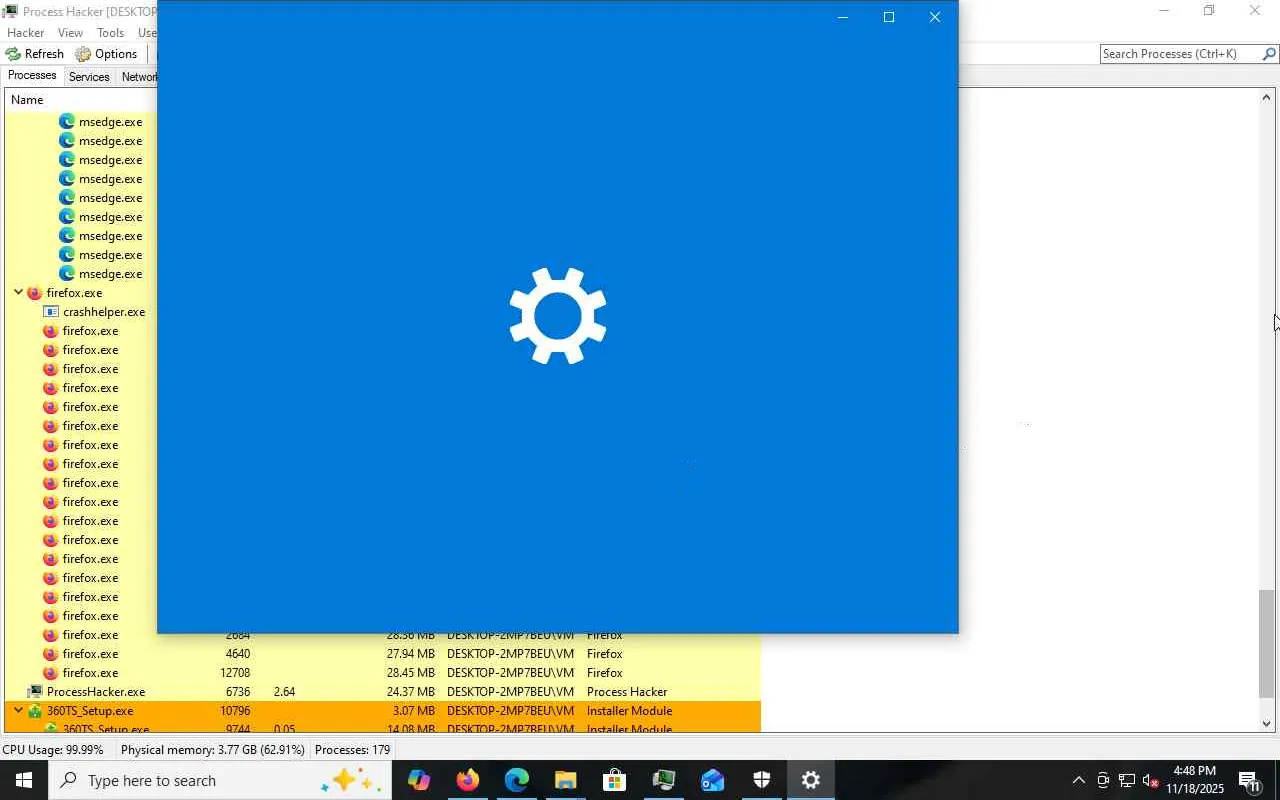Image resolution: width=1280 pixels, height=800 pixels.
Task: Click the icon of the firefox.exe parent process
Action: click(35, 293)
